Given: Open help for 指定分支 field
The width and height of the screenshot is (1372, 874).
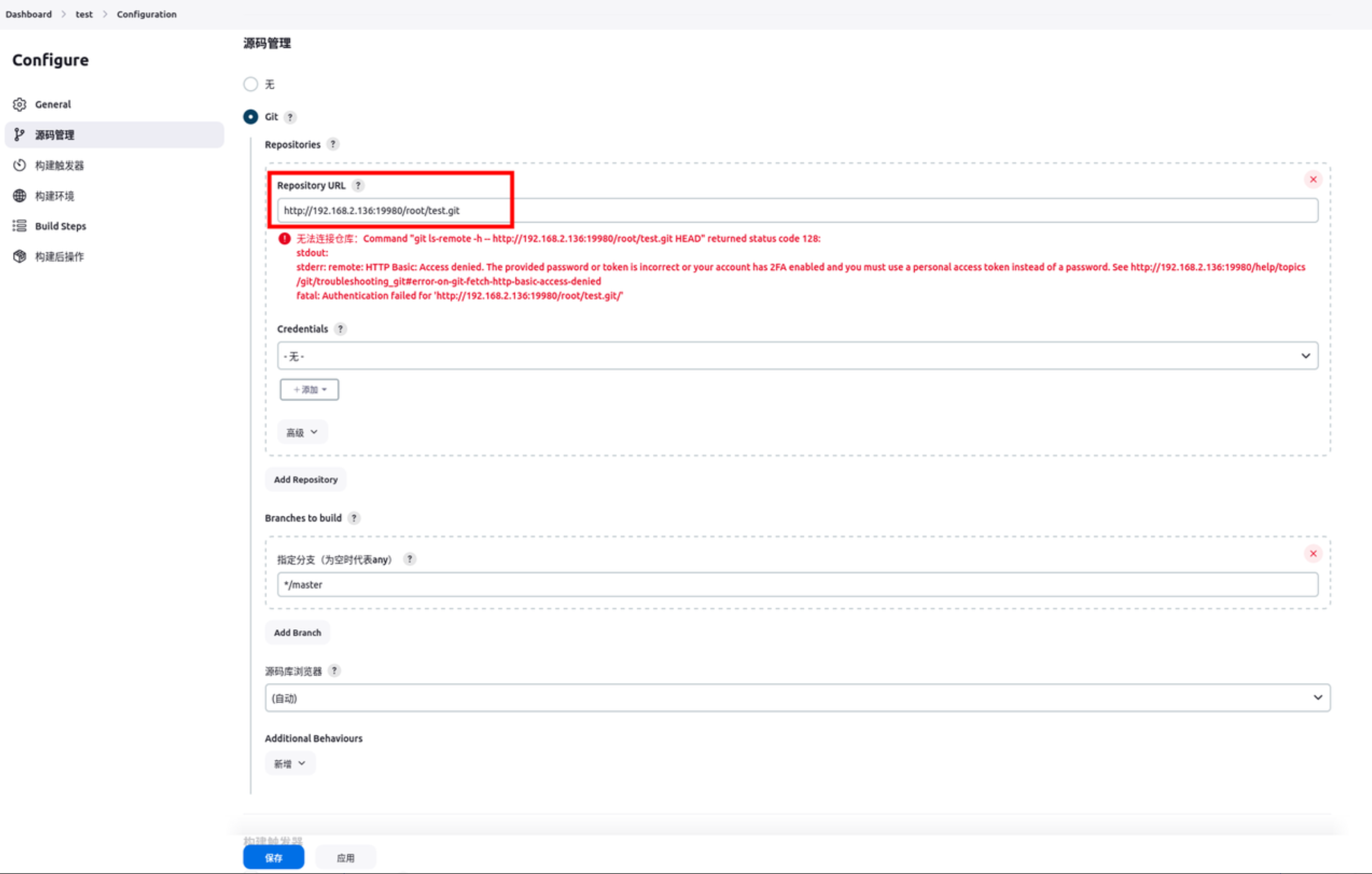Looking at the screenshot, I should 409,559.
